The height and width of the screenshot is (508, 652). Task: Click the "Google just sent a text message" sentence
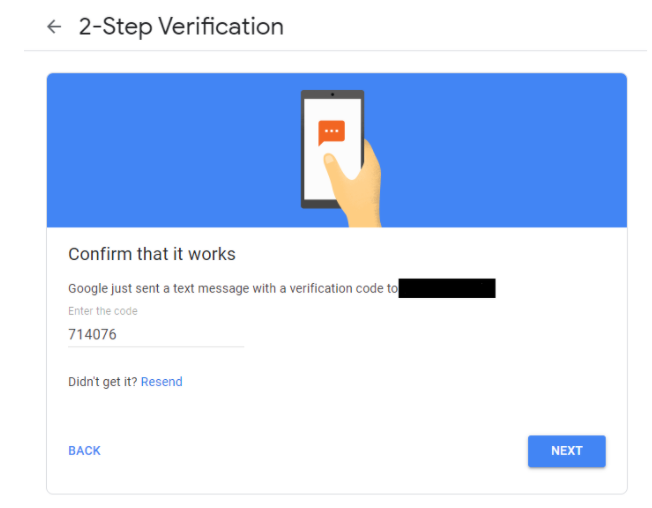tap(232, 289)
